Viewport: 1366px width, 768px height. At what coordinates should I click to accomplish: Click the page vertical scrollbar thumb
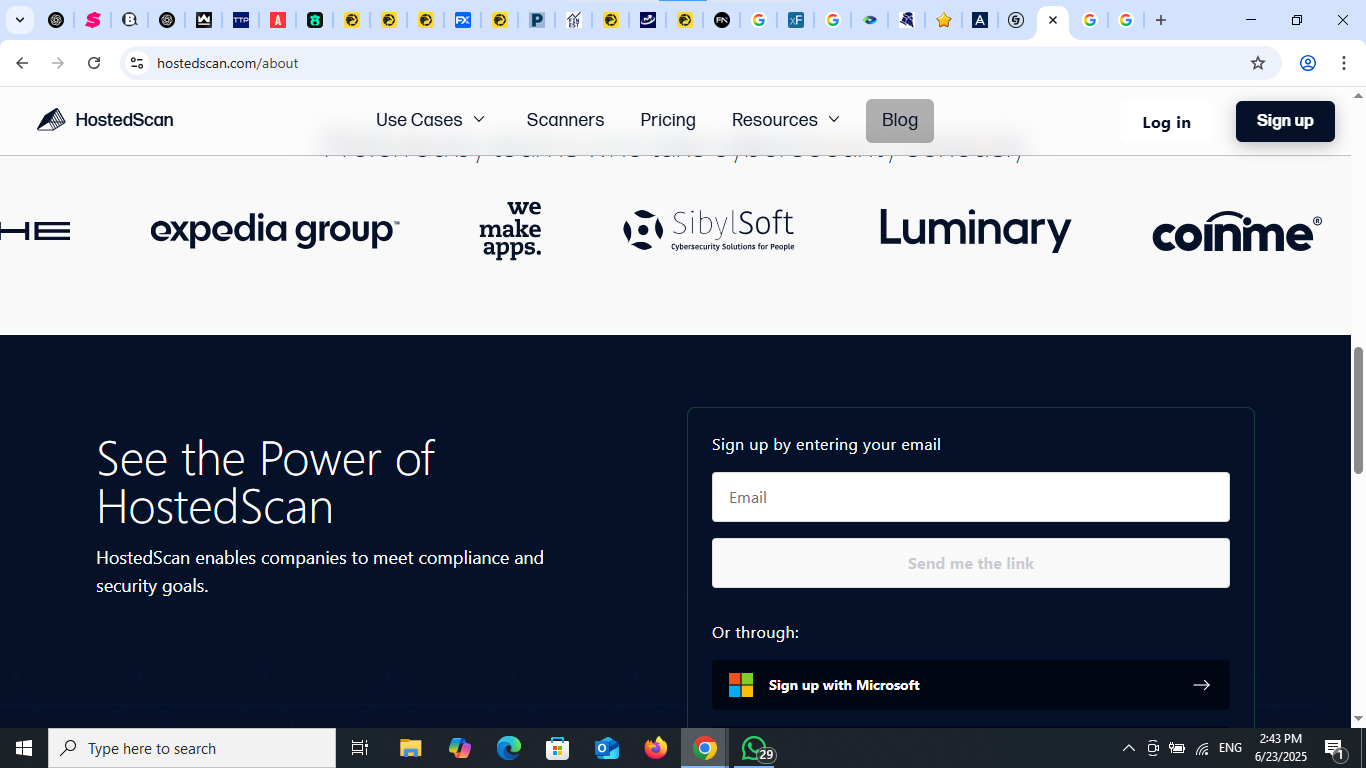pos(1358,410)
